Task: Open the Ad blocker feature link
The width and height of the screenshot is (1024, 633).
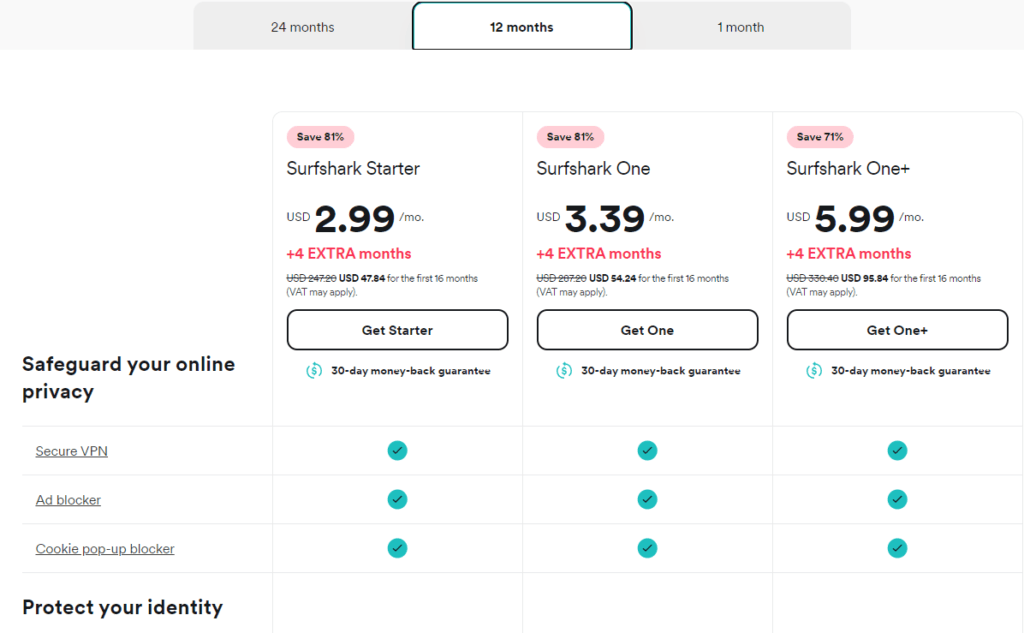Action: (x=68, y=500)
